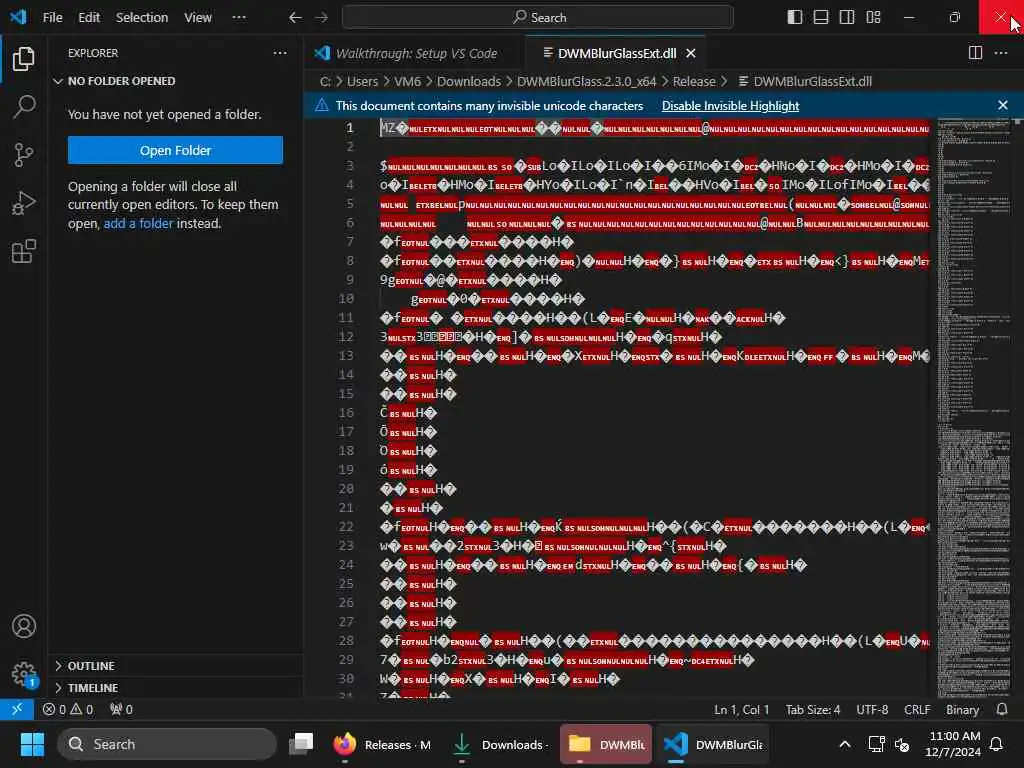
Task: Select the DWMBlurGlassExt.dll editor tab
Action: [x=616, y=54]
